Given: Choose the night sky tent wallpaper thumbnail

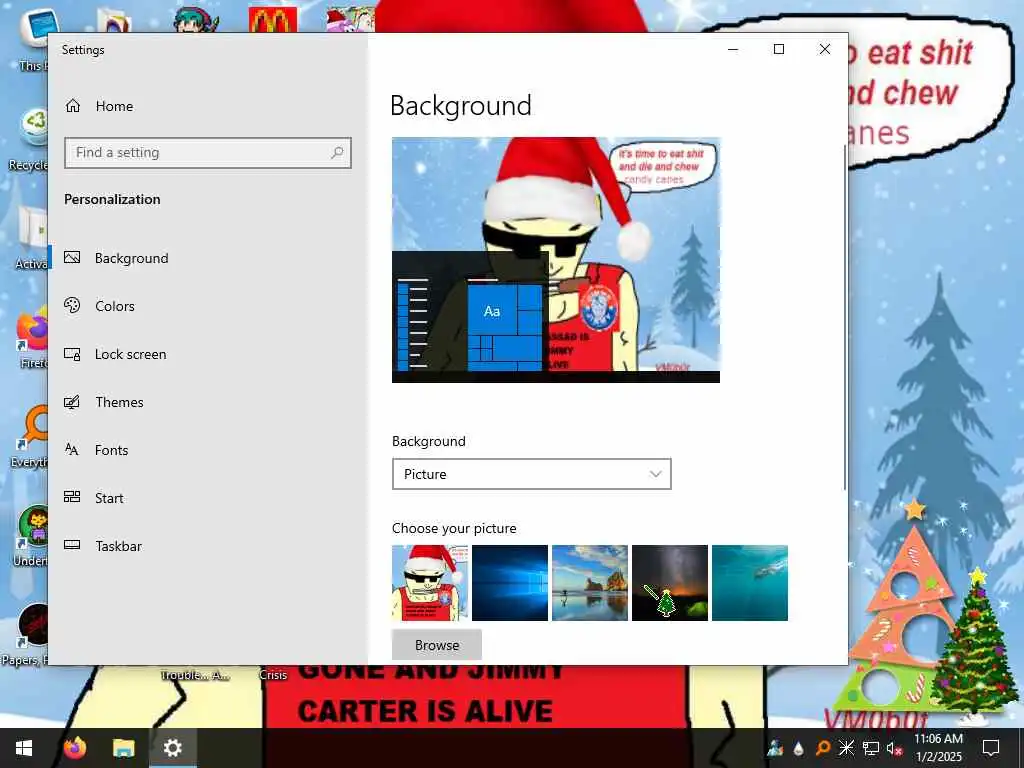Looking at the screenshot, I should point(669,583).
